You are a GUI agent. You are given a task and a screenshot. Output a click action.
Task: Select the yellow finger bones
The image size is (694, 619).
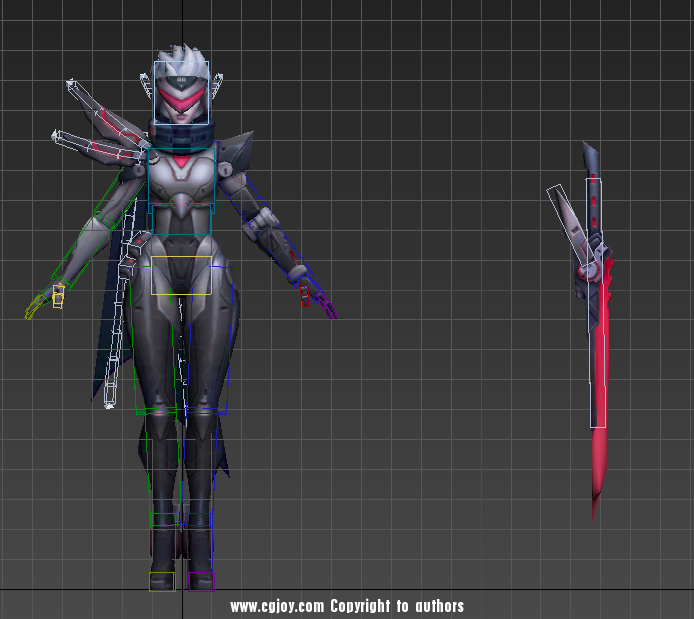58,296
